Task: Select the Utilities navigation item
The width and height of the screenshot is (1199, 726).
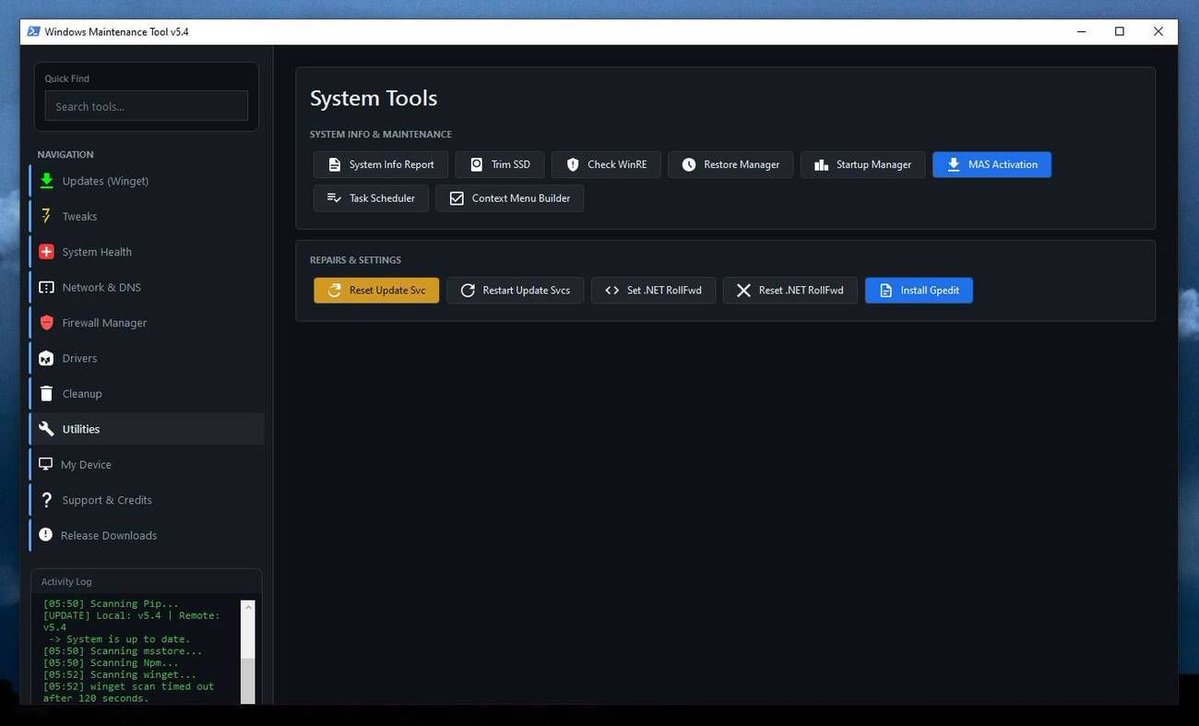Action: point(147,428)
